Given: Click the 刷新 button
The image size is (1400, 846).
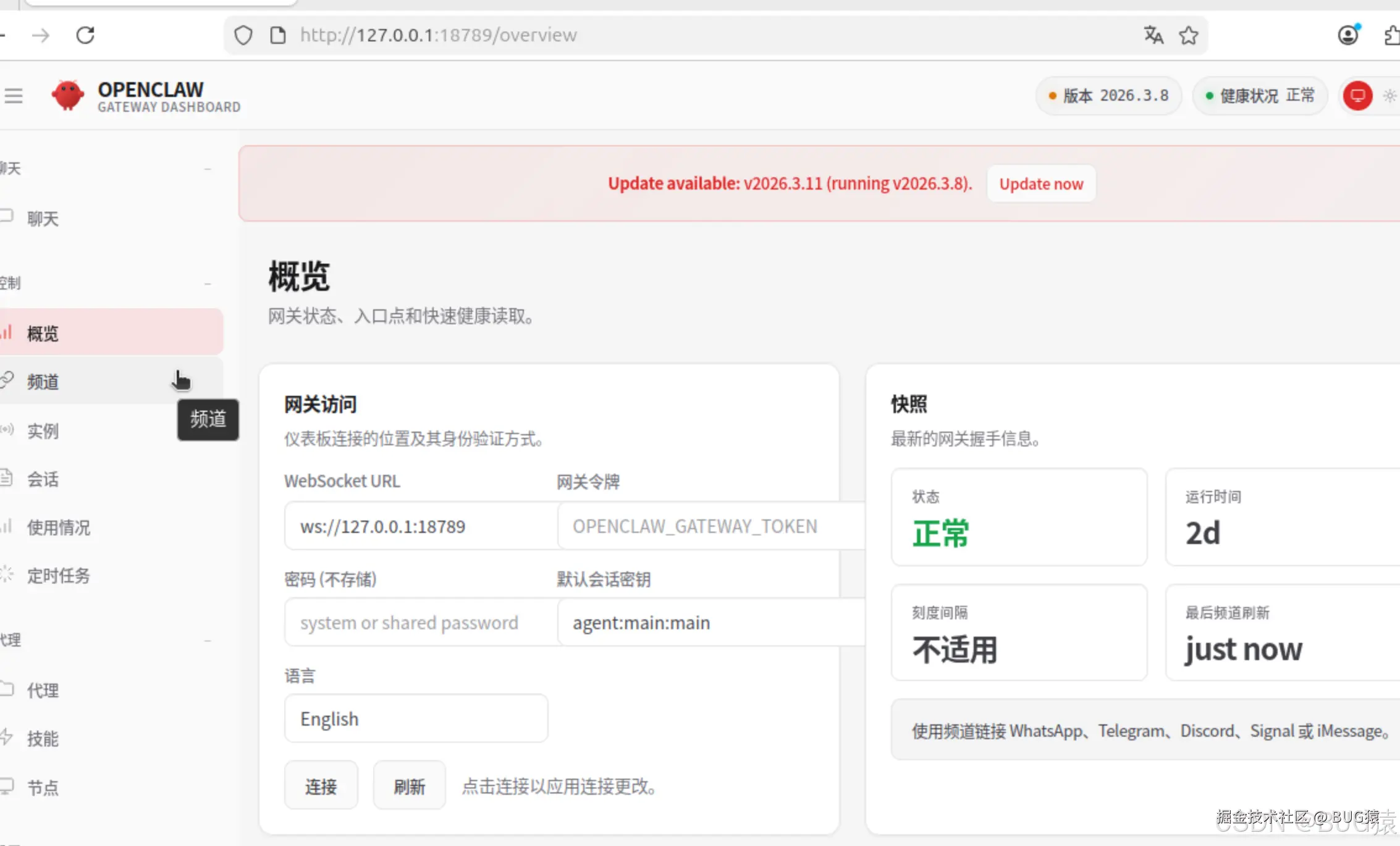Looking at the screenshot, I should coord(409,785).
